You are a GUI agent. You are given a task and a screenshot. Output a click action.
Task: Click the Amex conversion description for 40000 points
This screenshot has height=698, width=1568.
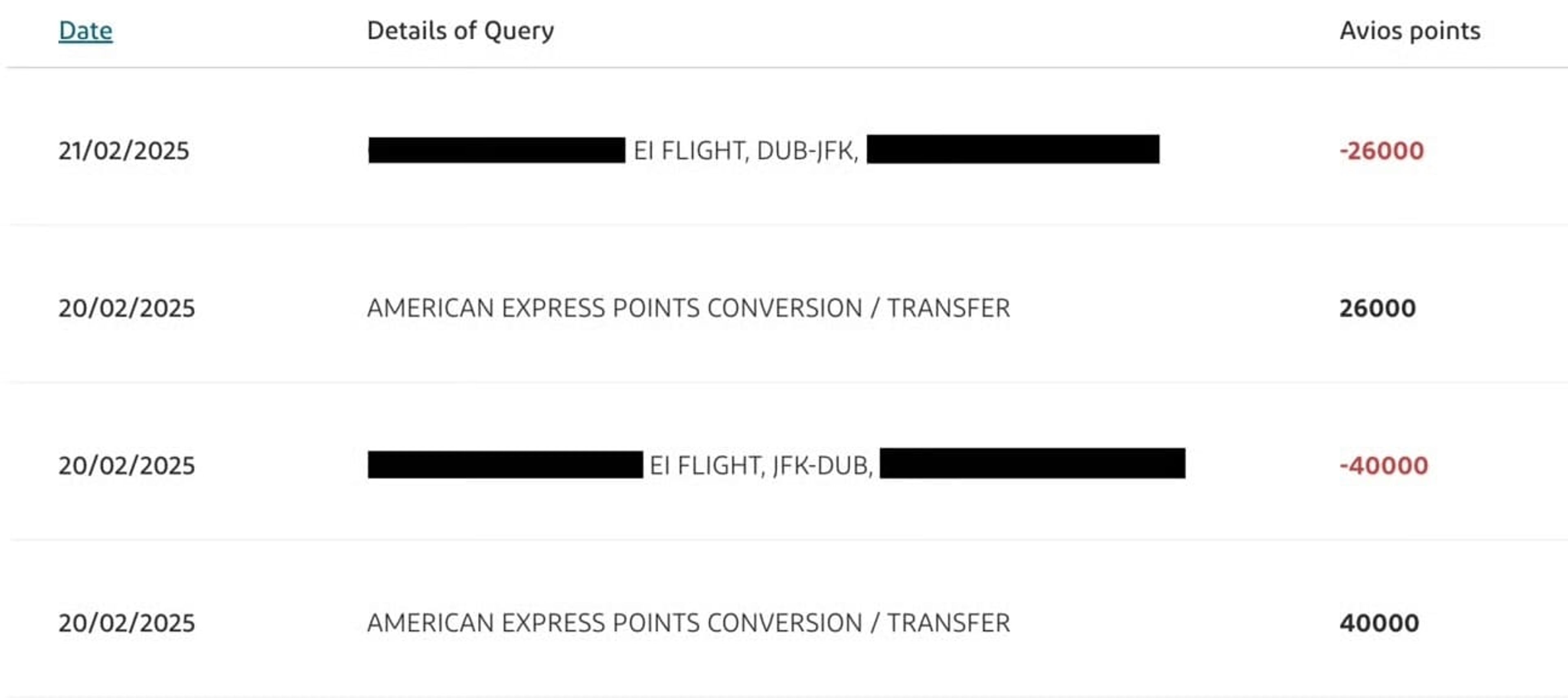(x=688, y=622)
